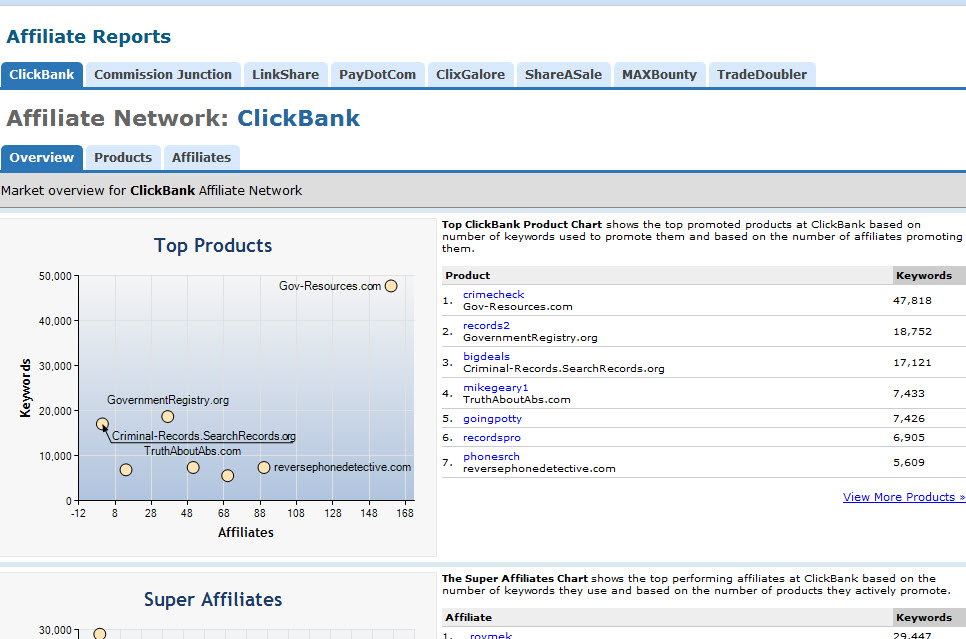Click the Affiliate Reports heading
Viewport: 966px width, 639px height.
(x=89, y=36)
